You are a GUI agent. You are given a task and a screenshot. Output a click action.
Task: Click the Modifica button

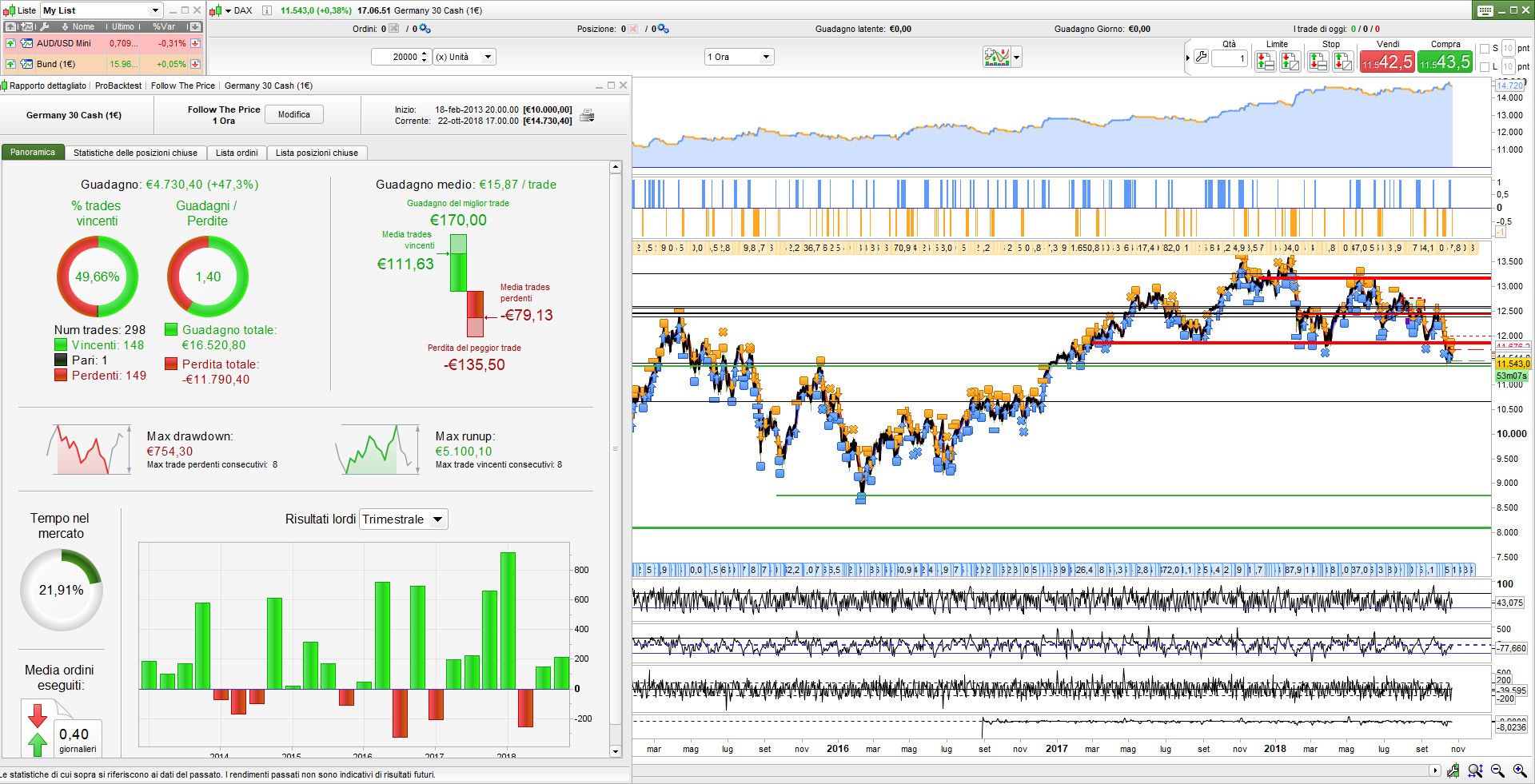pyautogui.click(x=294, y=115)
